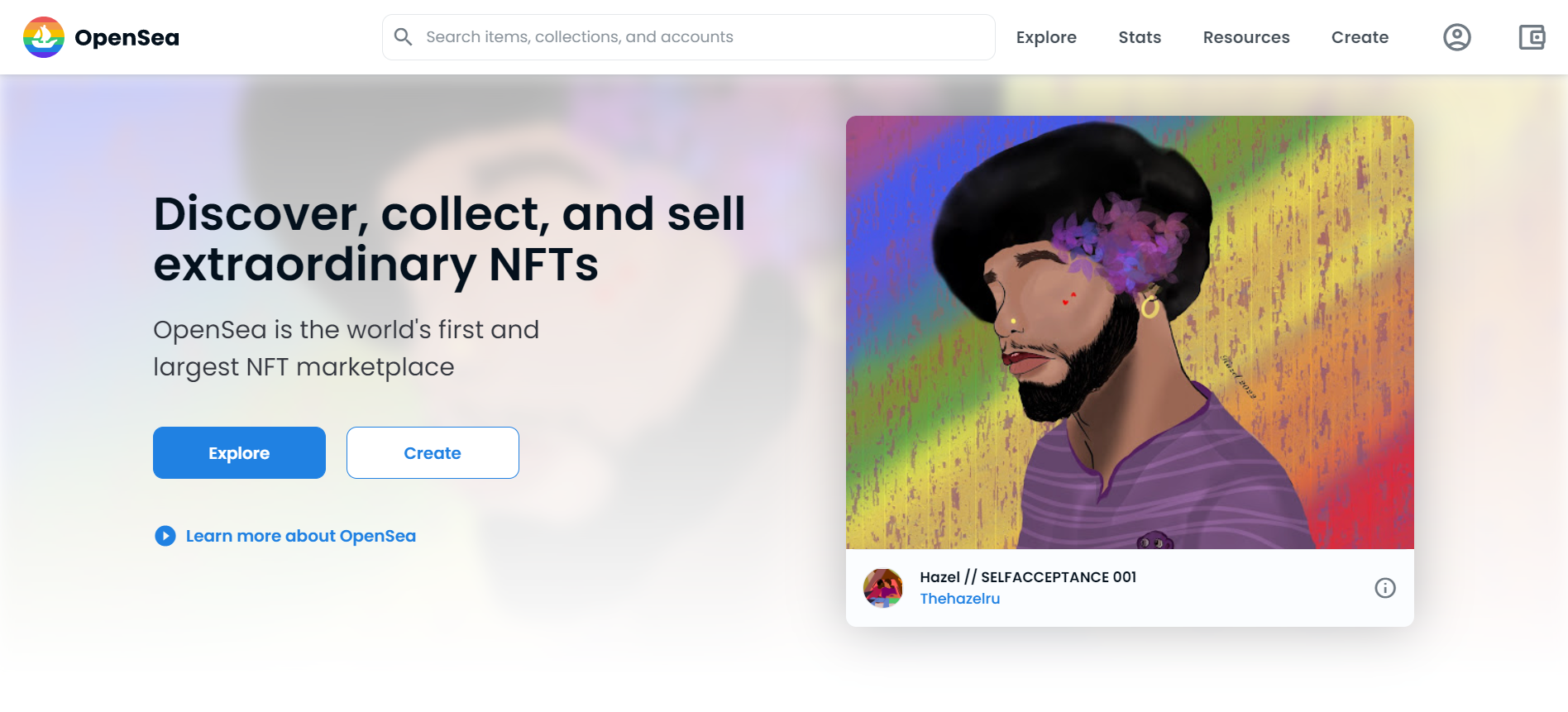Click the Thehazelru creator avatar
The image size is (1568, 712).
point(883,588)
